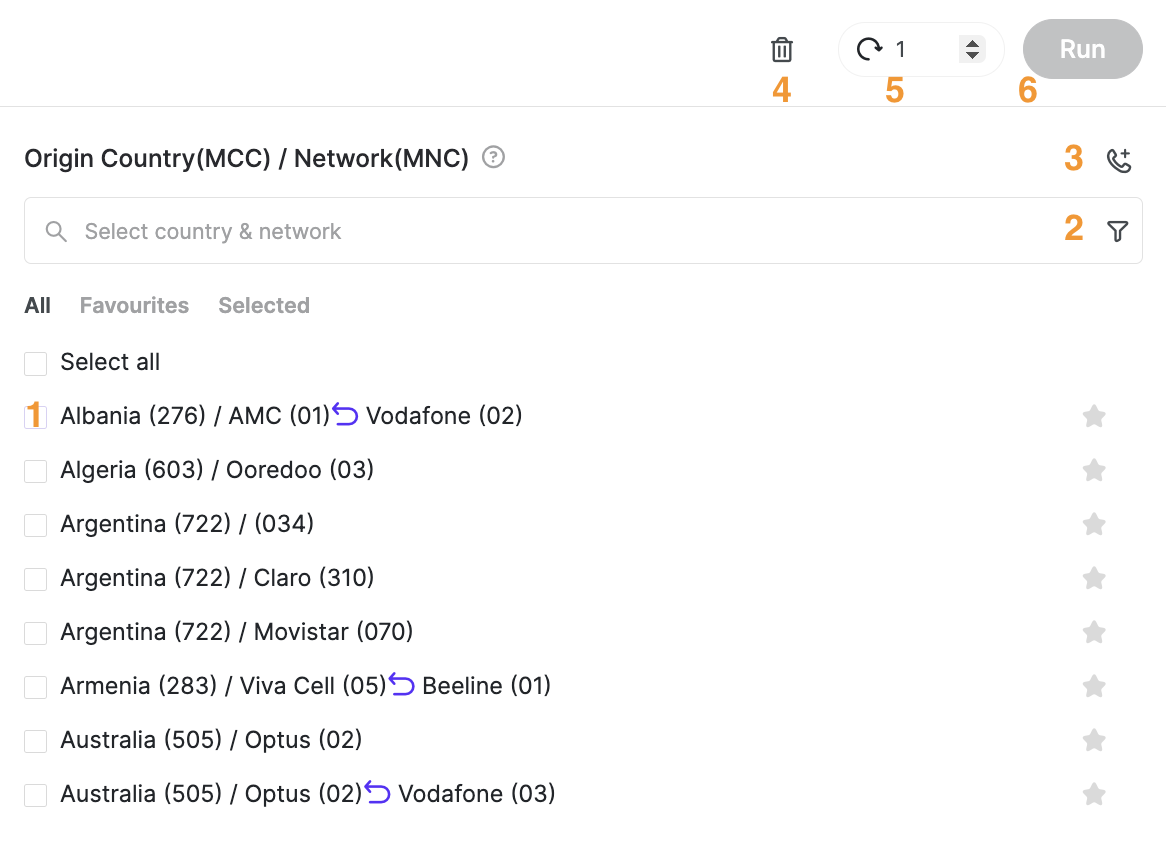
Task: Open the filter icon beside the search bar
Action: (x=1117, y=230)
